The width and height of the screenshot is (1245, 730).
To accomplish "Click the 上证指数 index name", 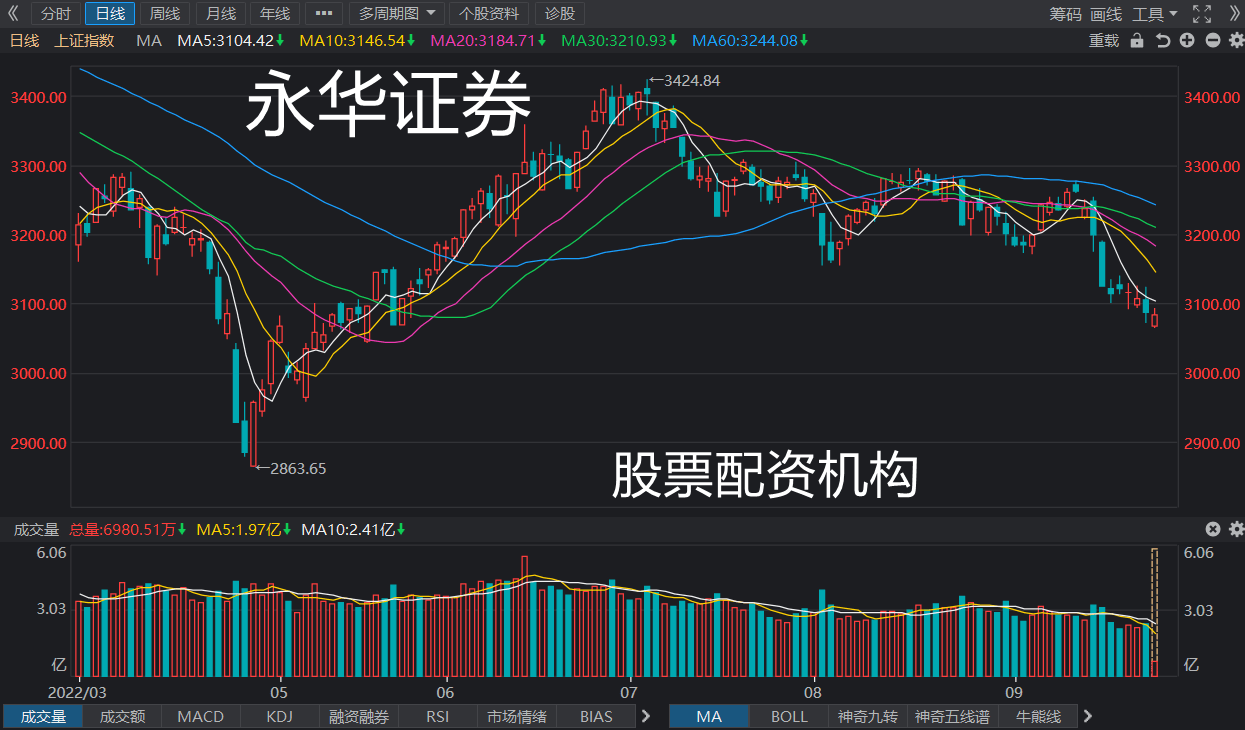I will point(85,40).
